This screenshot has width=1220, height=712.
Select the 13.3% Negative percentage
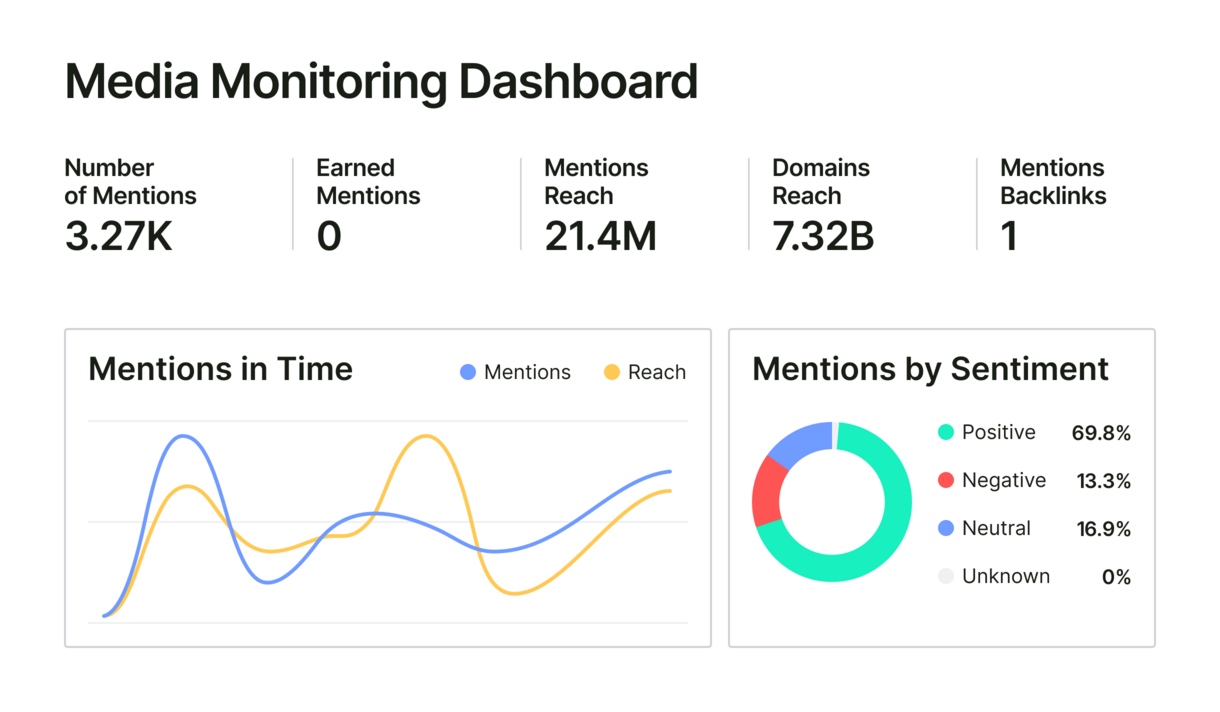(1103, 481)
